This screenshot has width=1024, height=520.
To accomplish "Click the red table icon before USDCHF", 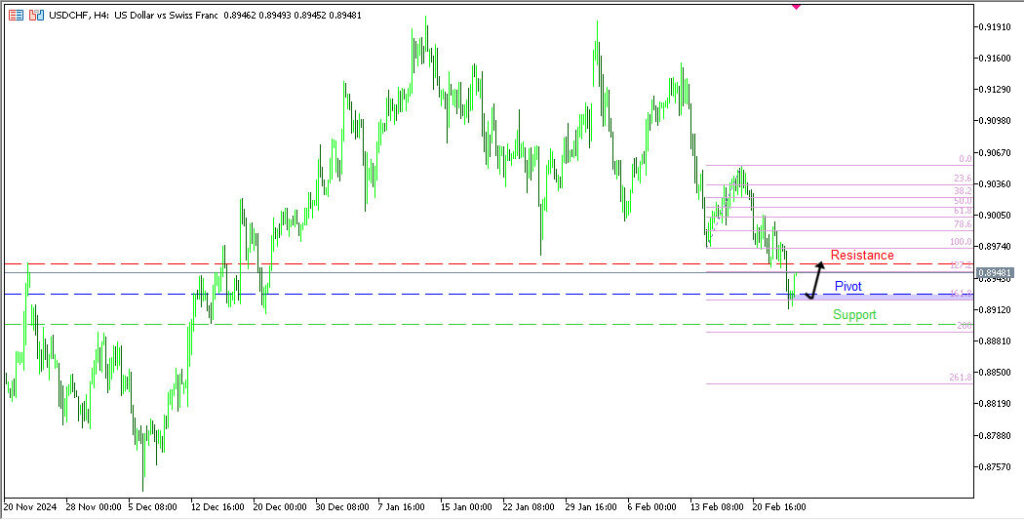I will (15, 17).
